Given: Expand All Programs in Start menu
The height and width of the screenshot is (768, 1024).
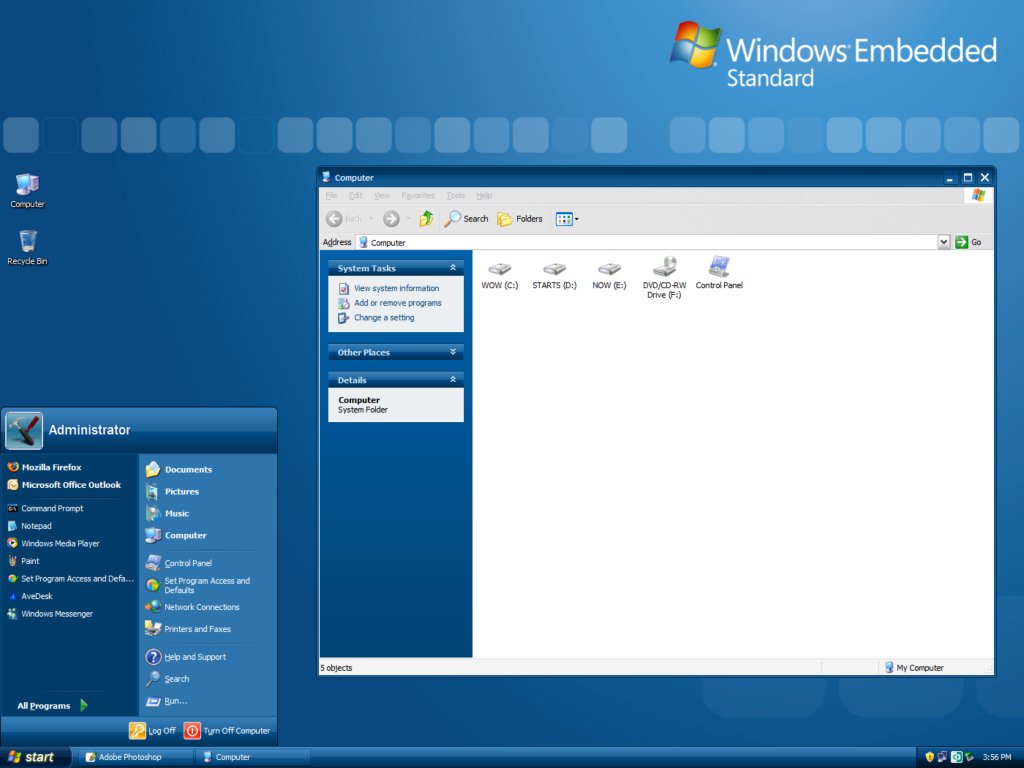Looking at the screenshot, I should click(52, 705).
